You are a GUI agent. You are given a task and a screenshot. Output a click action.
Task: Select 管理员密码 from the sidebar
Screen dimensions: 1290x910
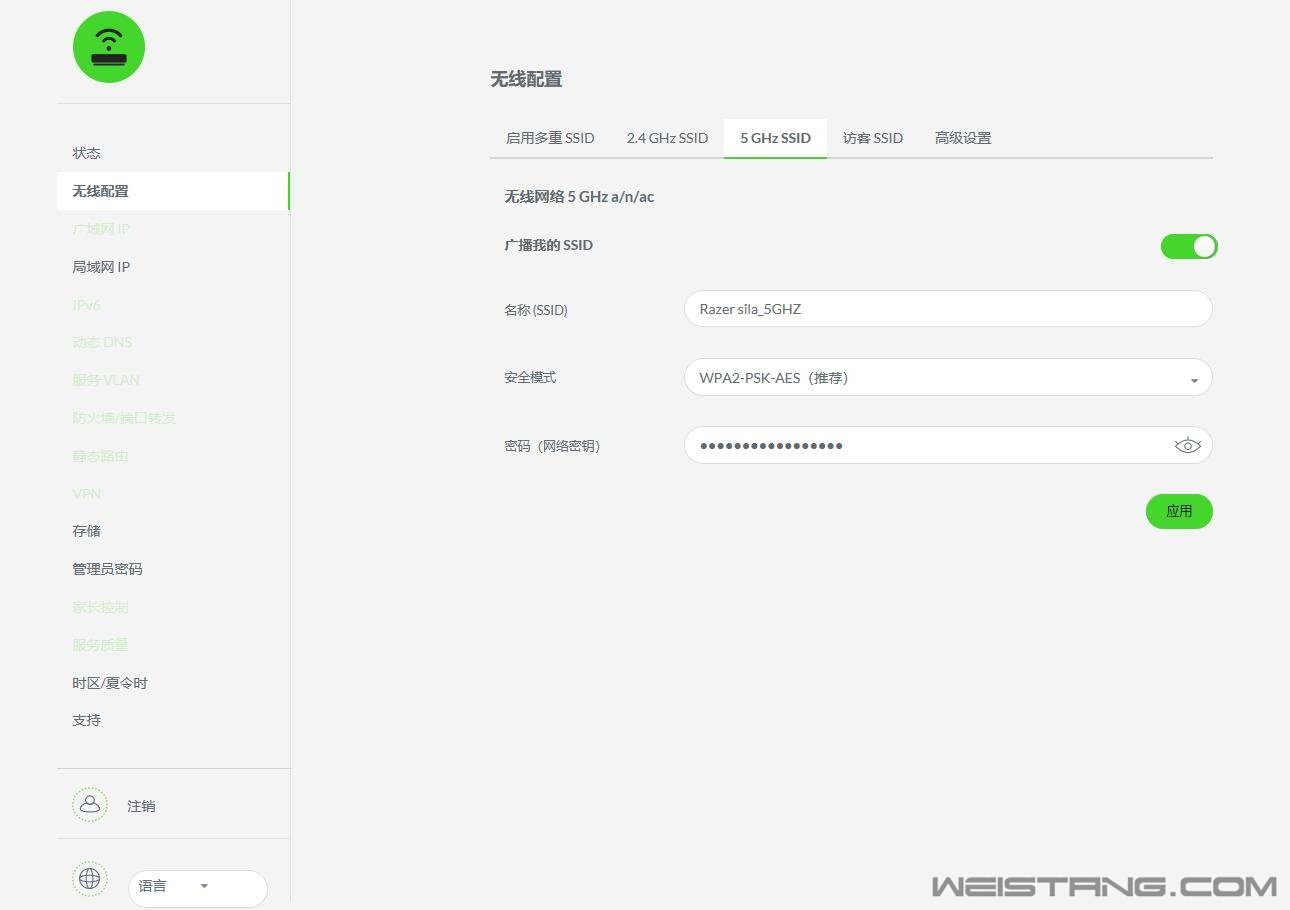tap(107, 569)
